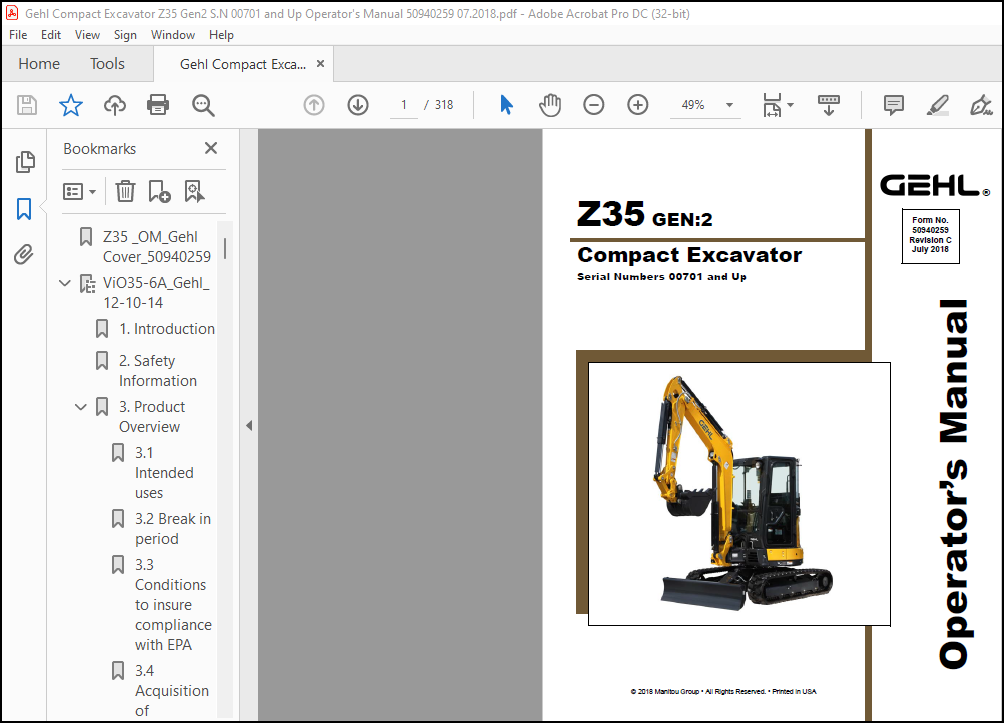Select the Gehl Compact Exca document tab
This screenshot has height=723, width=1004.
click(x=243, y=65)
